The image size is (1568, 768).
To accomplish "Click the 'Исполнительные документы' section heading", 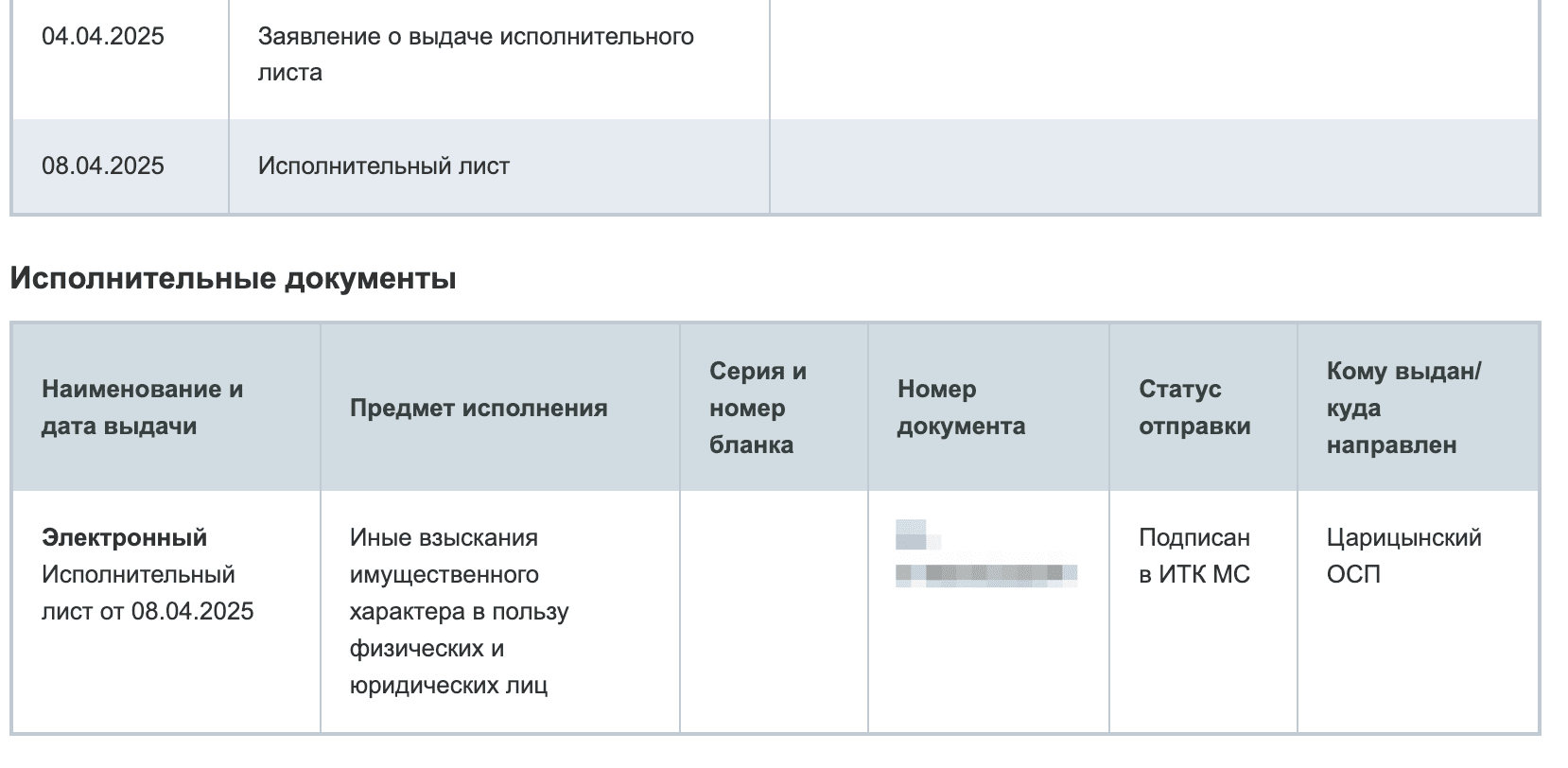I will pos(233,279).
